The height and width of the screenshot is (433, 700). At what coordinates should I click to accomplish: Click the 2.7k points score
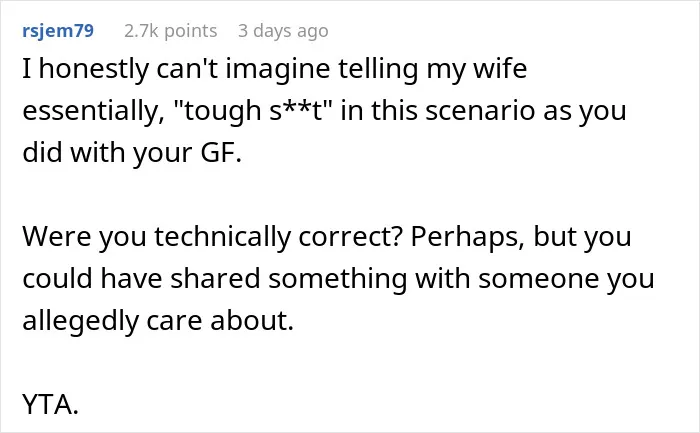(171, 31)
